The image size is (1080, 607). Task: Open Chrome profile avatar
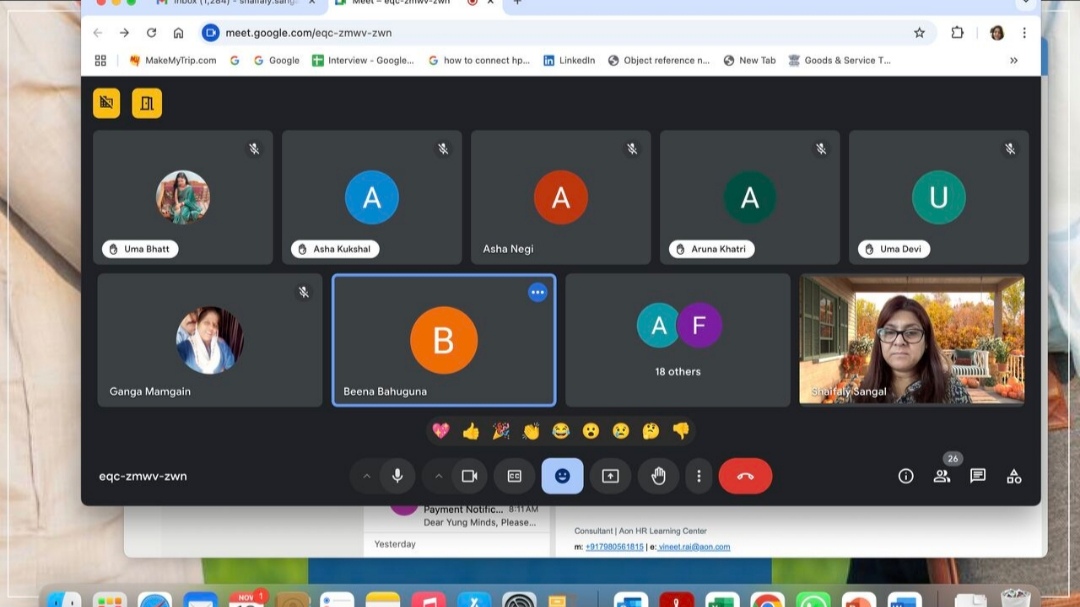pyautogui.click(x=997, y=32)
